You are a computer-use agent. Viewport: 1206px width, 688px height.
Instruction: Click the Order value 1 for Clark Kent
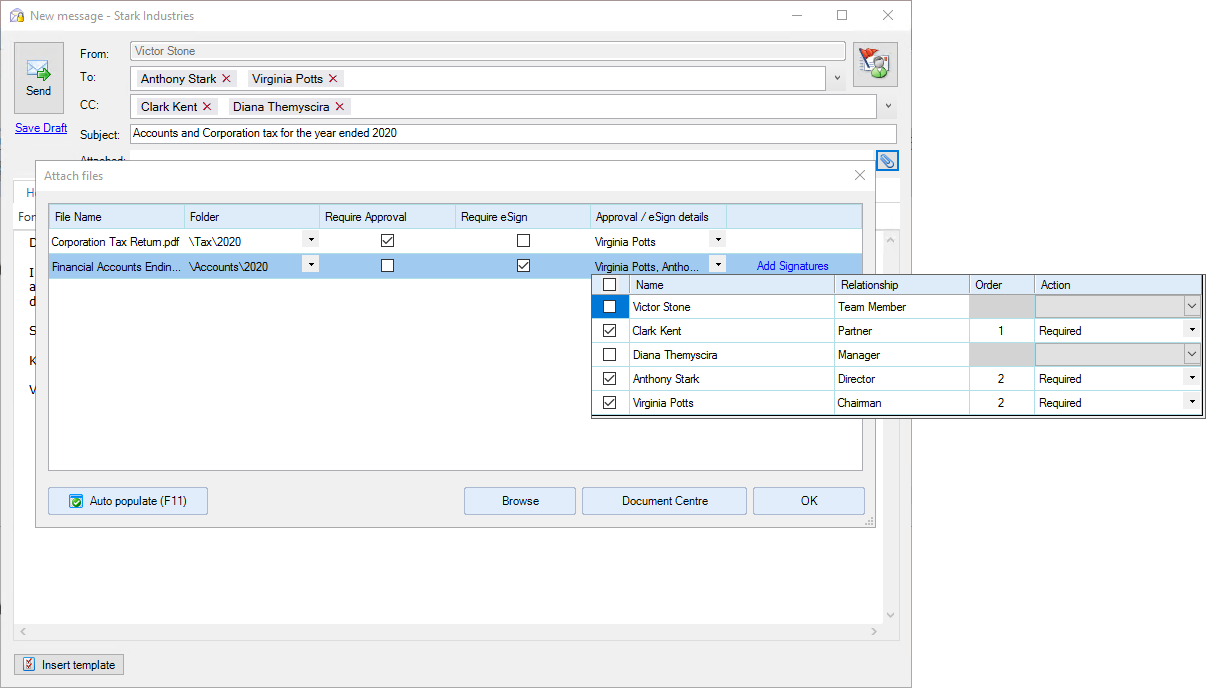[x=1002, y=331]
